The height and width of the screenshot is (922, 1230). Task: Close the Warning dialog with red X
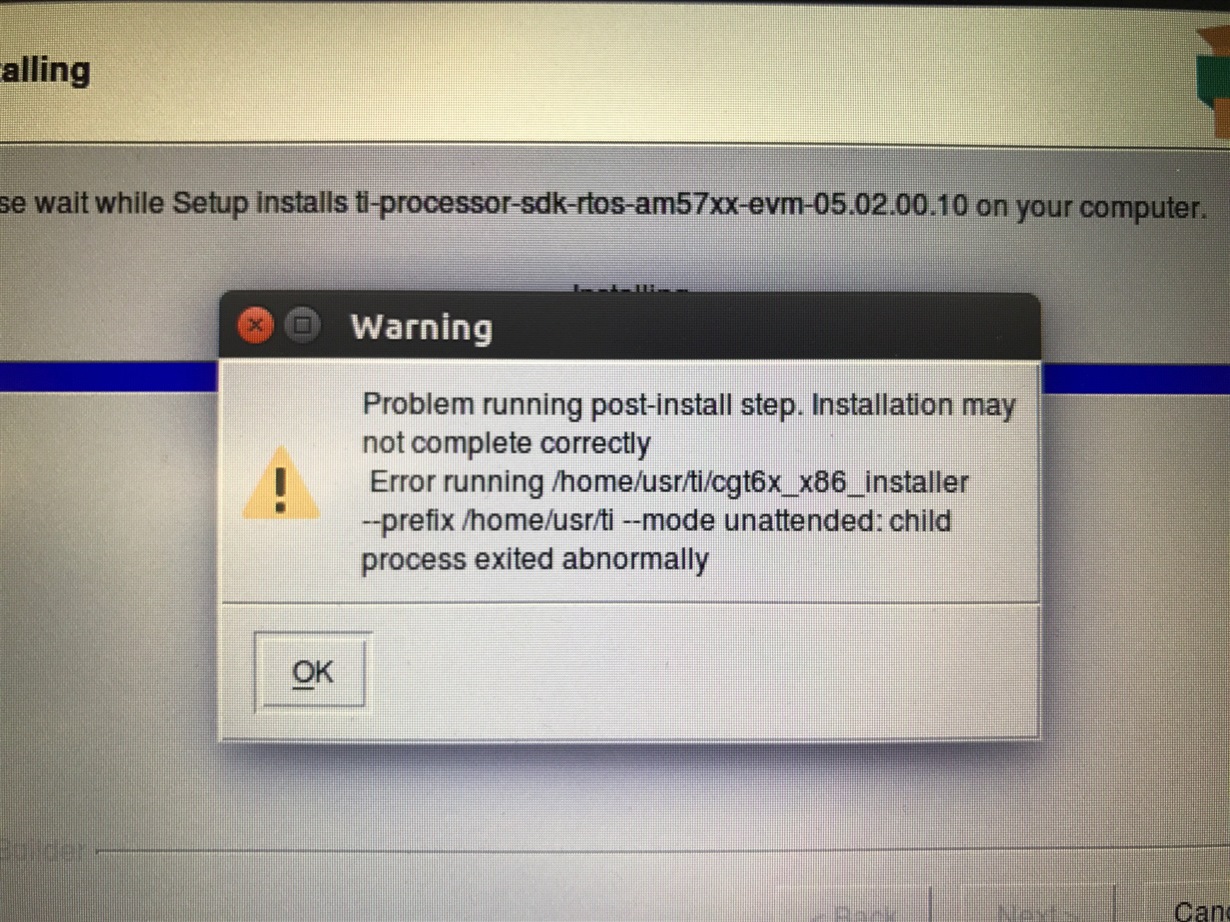coord(257,326)
